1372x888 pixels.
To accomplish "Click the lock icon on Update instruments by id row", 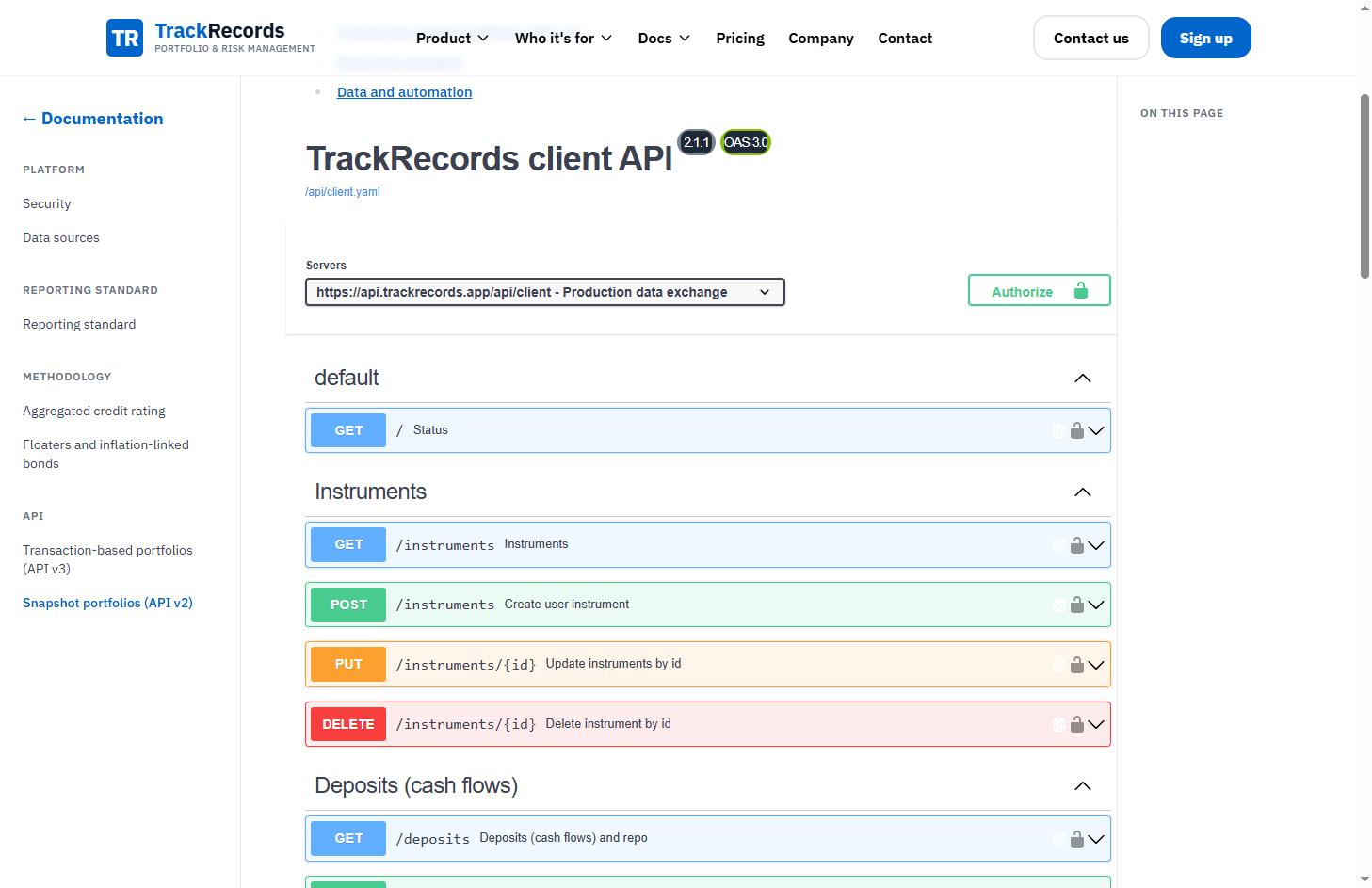I will coord(1077,665).
